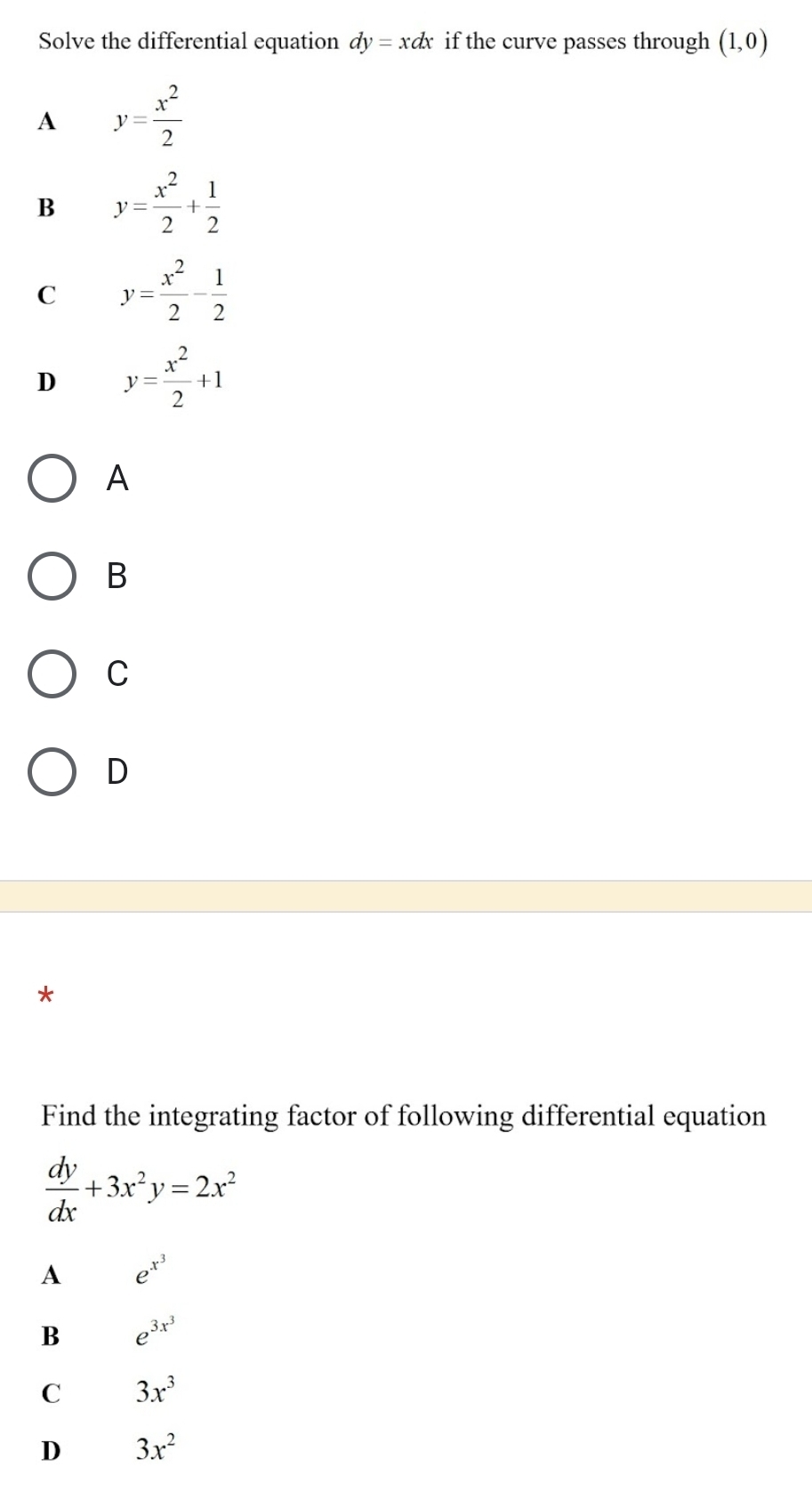Click integrating factor option B, e^(3x³)
The height and width of the screenshot is (1492, 812).
coord(154,1333)
